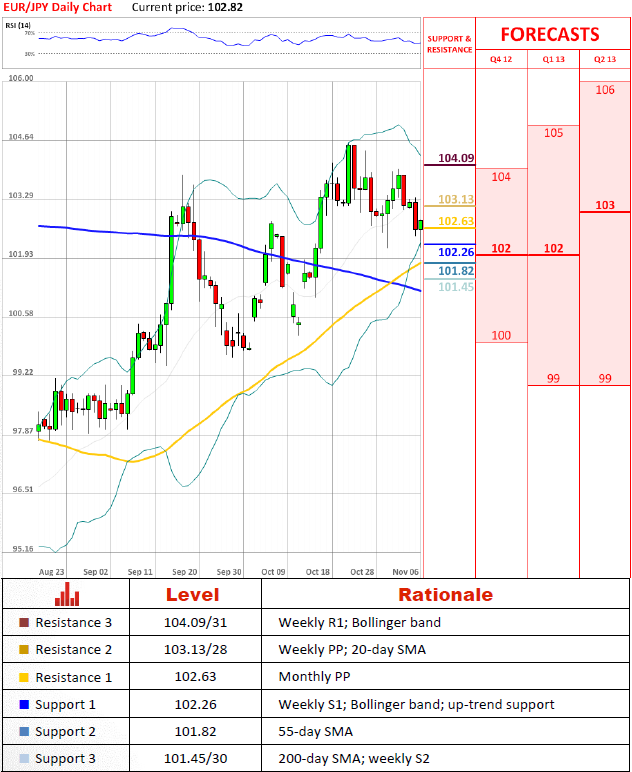The height and width of the screenshot is (772, 632).
Task: Click the Q2 13 forecast value 106
Action: click(605, 90)
